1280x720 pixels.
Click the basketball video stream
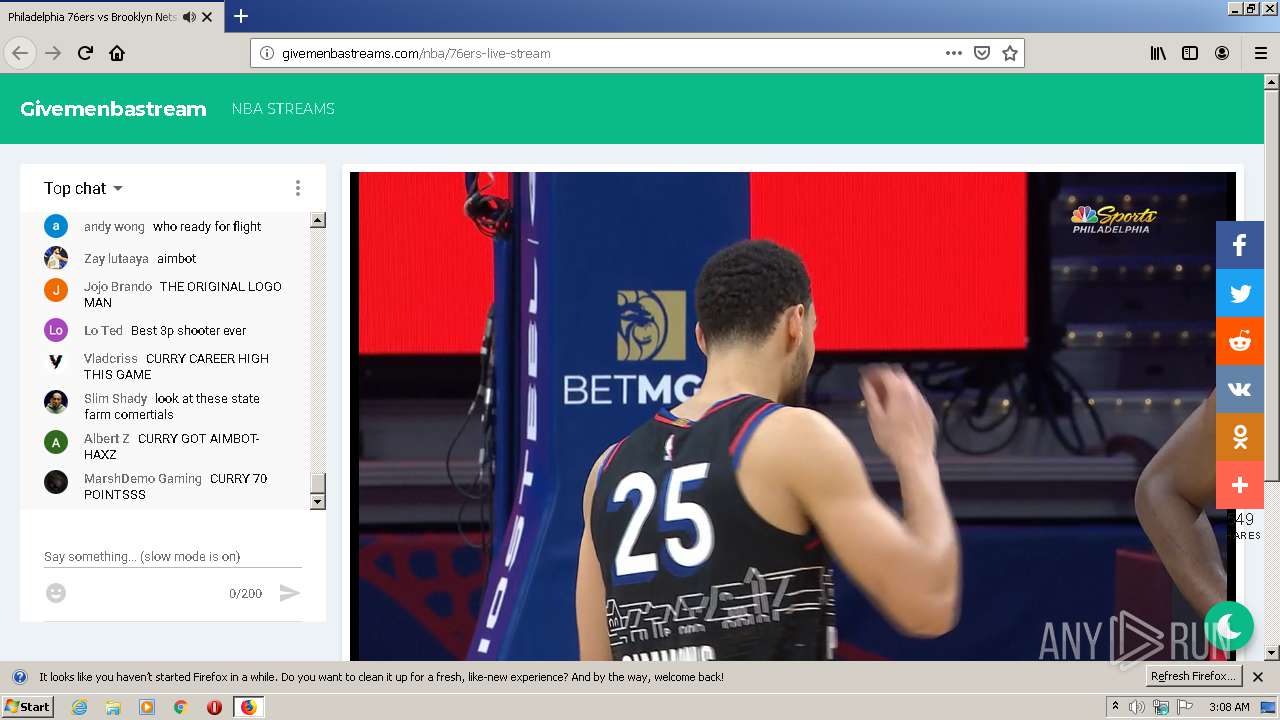pyautogui.click(x=792, y=416)
